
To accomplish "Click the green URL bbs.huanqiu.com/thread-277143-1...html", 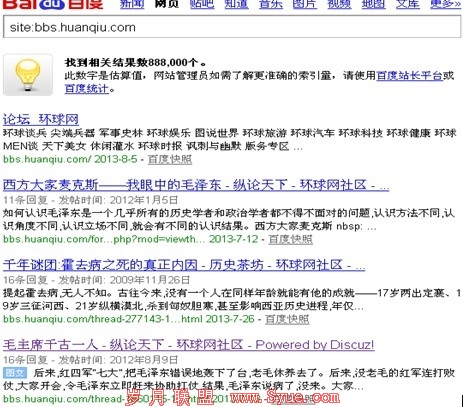I will [103, 319].
